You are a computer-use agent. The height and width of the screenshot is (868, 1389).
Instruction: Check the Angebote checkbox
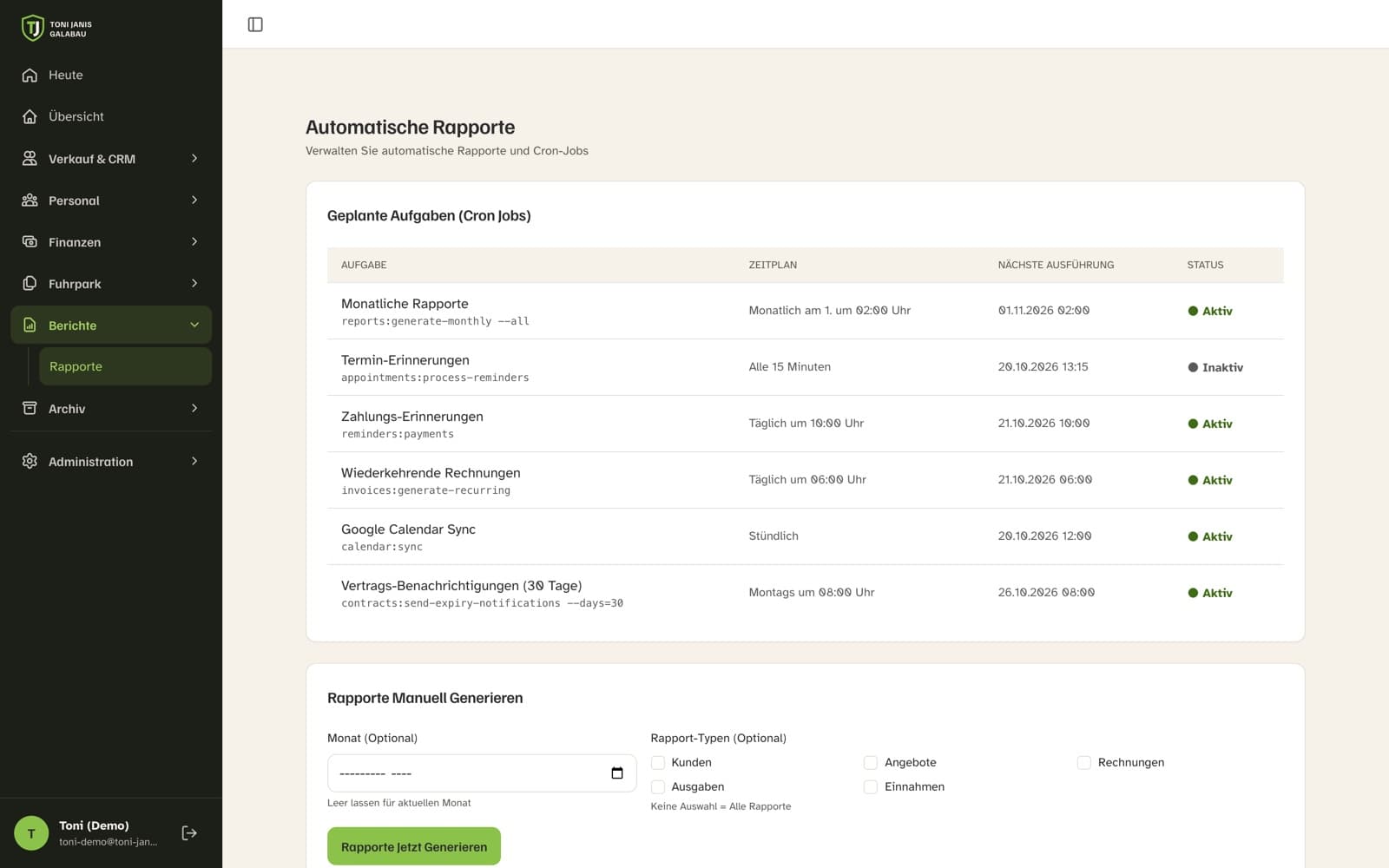[871, 763]
